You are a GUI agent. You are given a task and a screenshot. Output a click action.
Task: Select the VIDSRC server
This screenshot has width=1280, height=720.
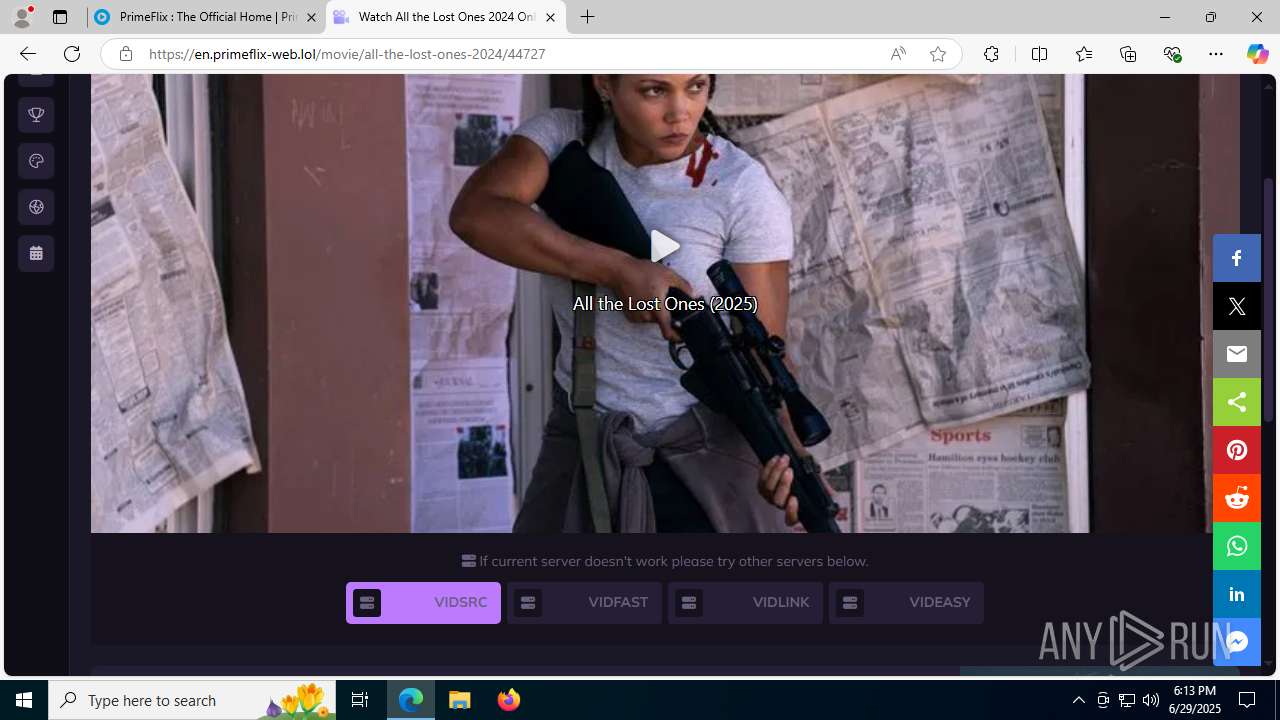point(423,603)
